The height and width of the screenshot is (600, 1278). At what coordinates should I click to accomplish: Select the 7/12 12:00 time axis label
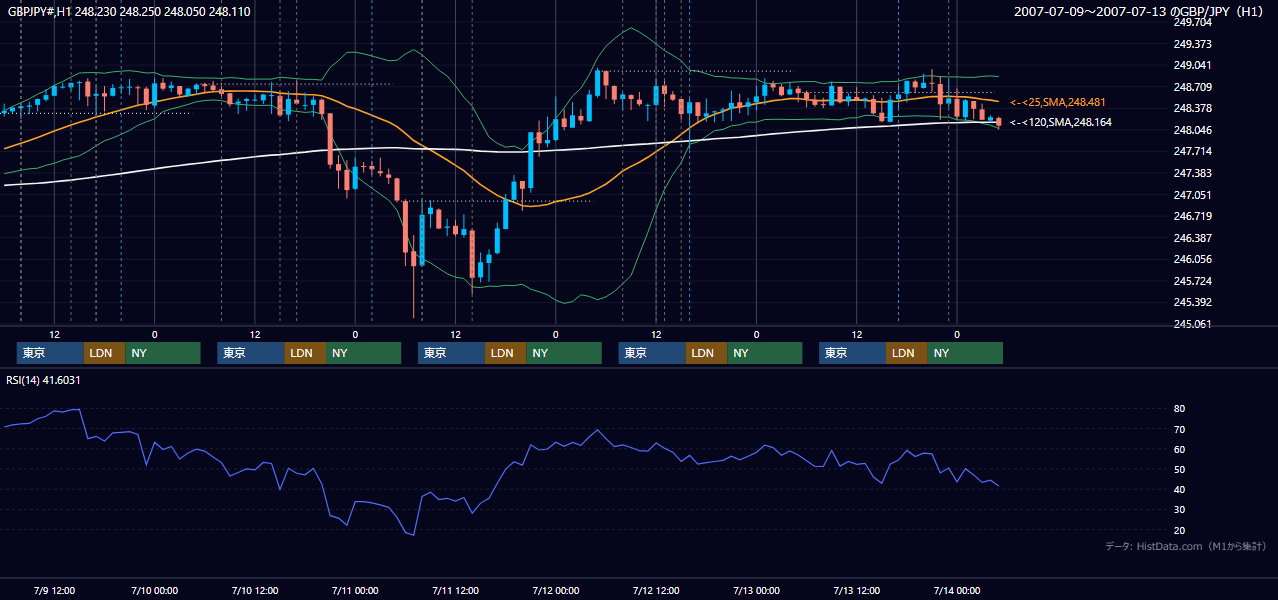point(657,590)
